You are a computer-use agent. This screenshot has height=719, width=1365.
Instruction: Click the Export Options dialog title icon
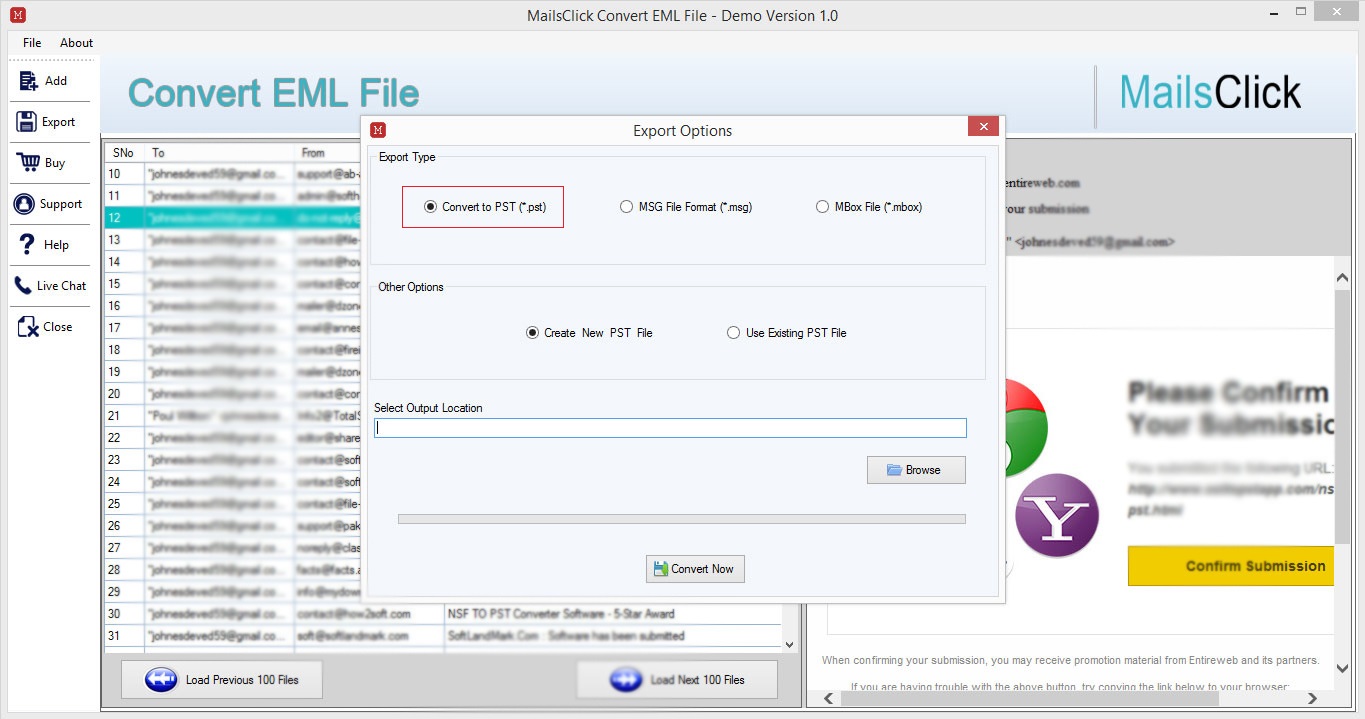(x=378, y=130)
